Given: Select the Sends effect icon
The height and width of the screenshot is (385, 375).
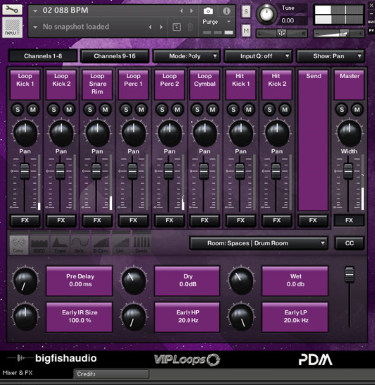Looking at the screenshot, I should [x=142, y=245].
